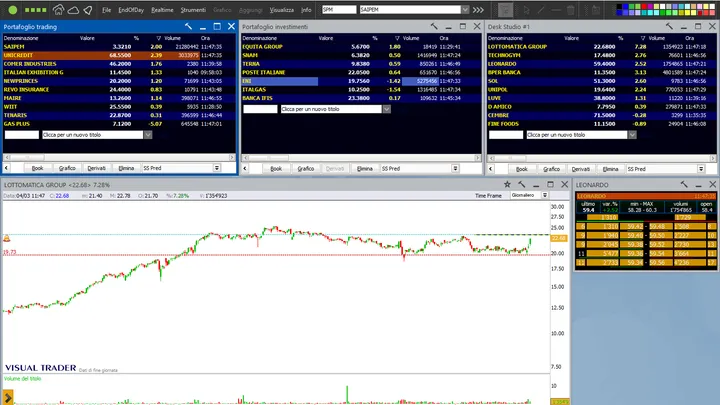Viewport: 720px width, 405px height.
Task: Click the tag icon beside the cloud
Action: point(88,10)
